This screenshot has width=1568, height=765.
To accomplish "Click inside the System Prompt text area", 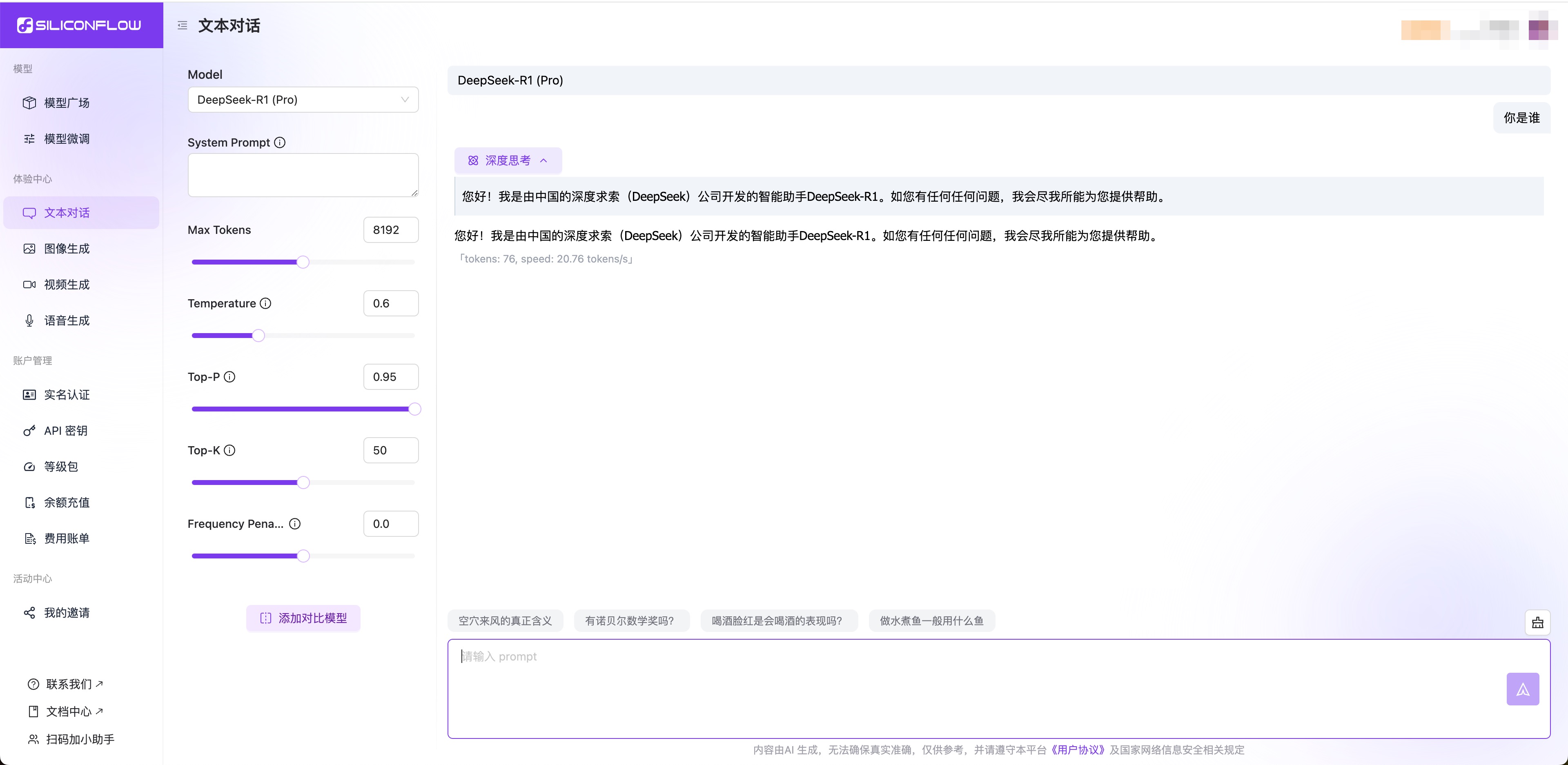I will 303,175.
